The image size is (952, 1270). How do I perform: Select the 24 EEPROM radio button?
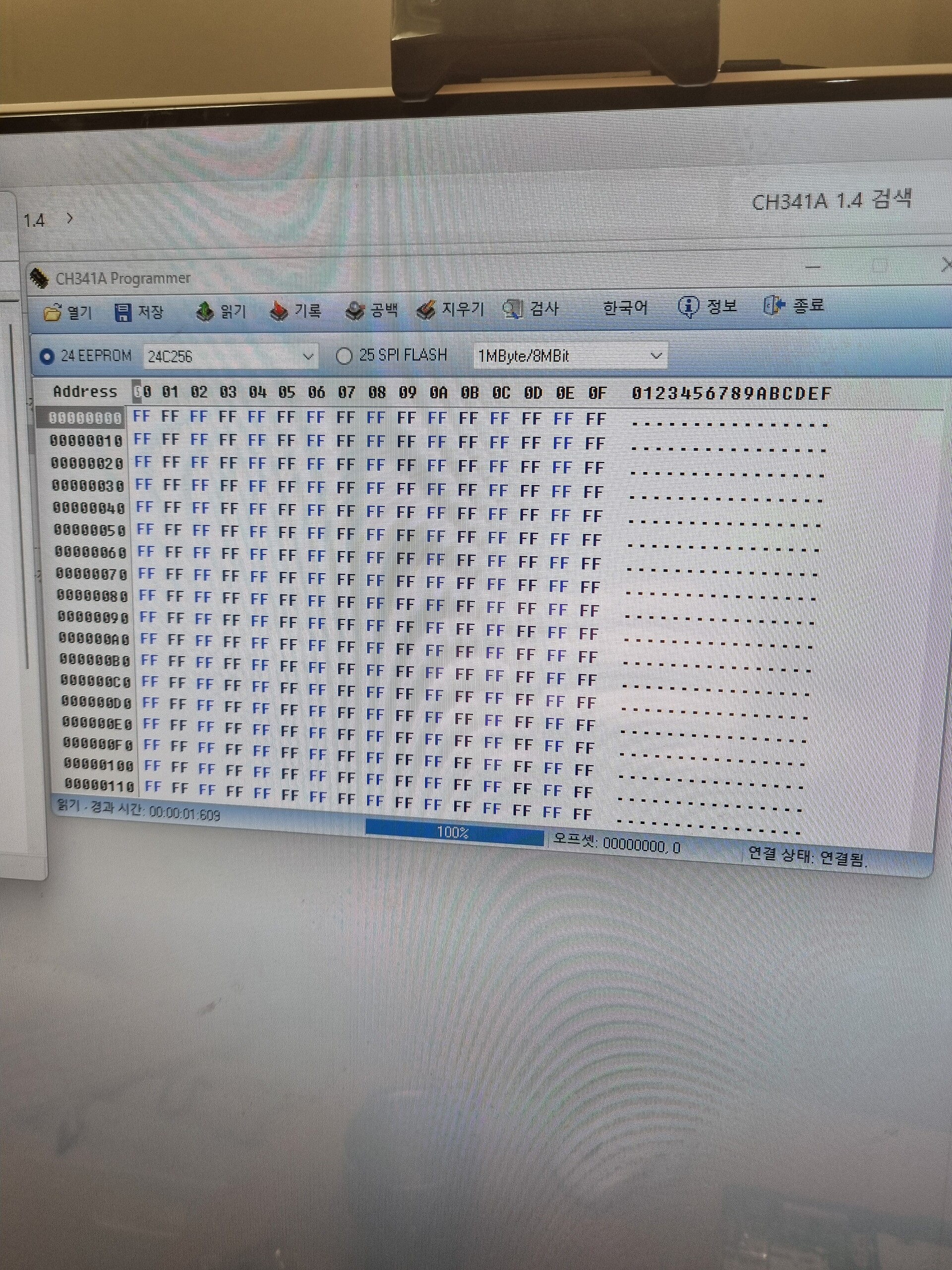(x=47, y=356)
